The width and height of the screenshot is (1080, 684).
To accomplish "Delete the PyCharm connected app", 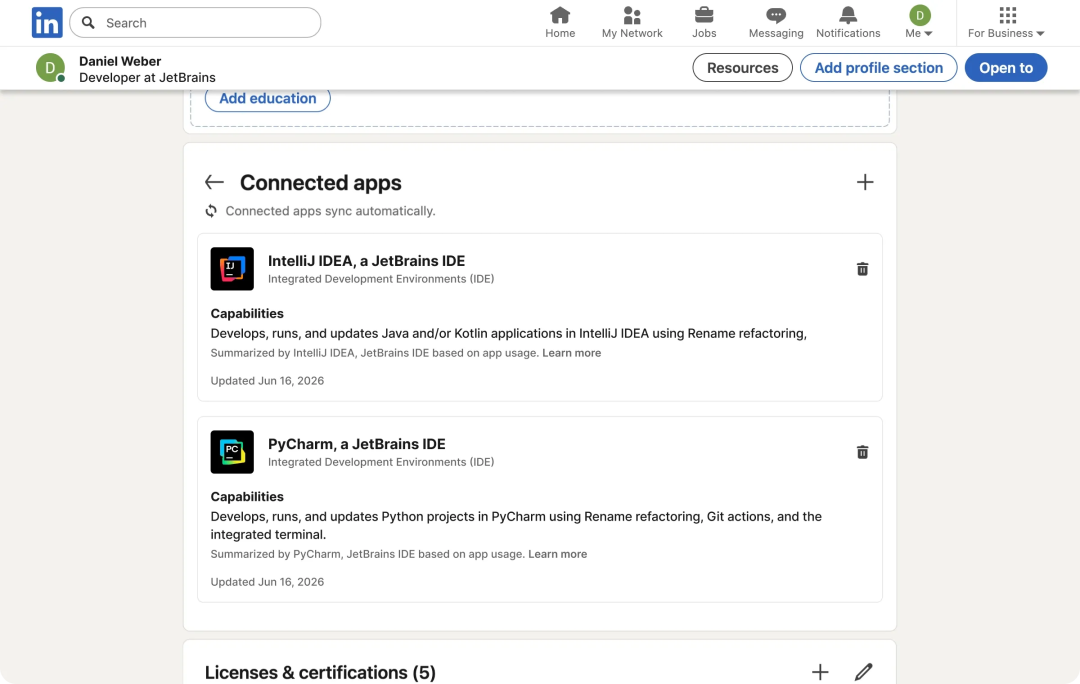I will click(862, 453).
